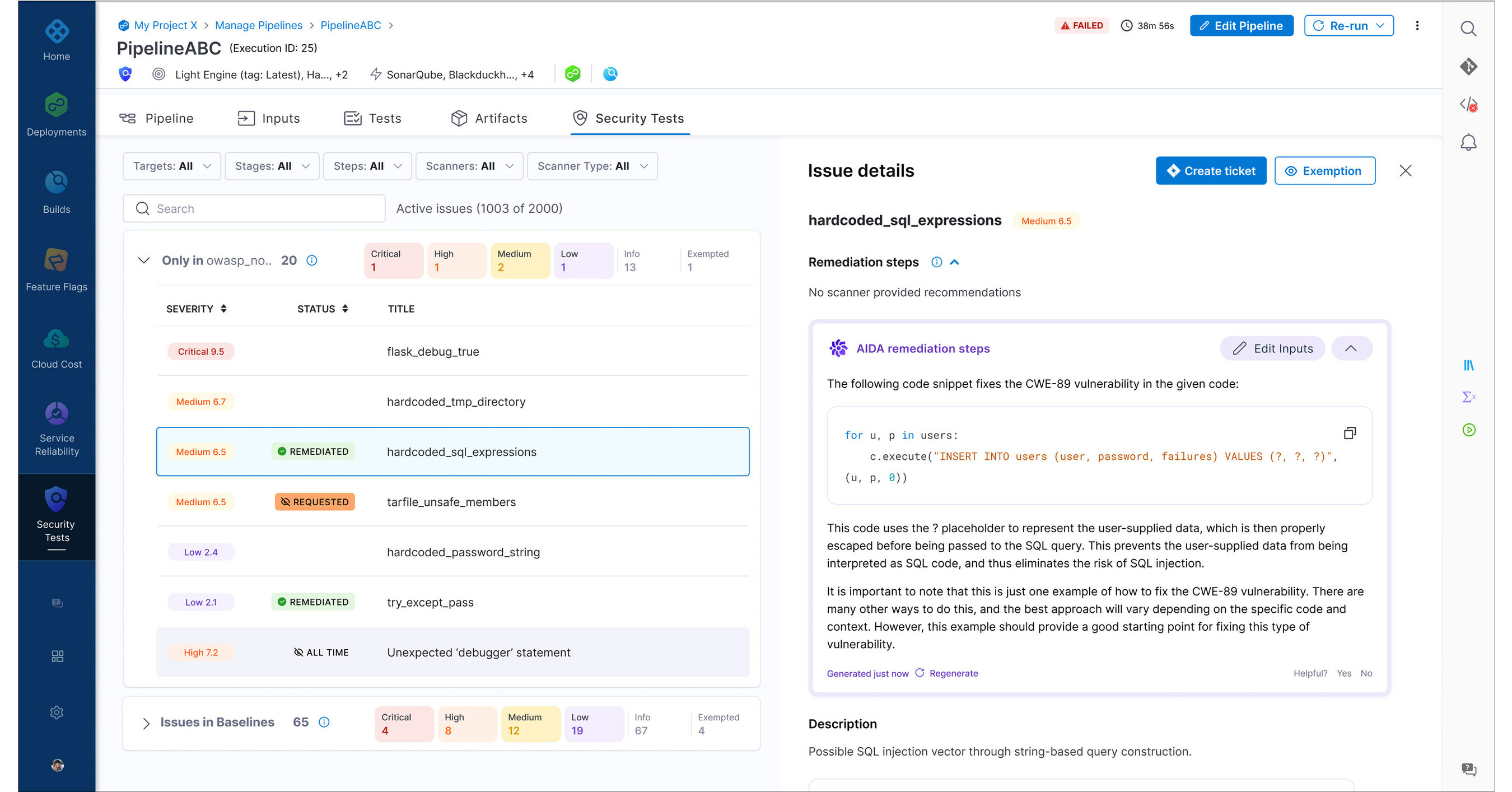Sort the issue list by Severity
The height and width of the screenshot is (792, 1512).
pos(223,308)
